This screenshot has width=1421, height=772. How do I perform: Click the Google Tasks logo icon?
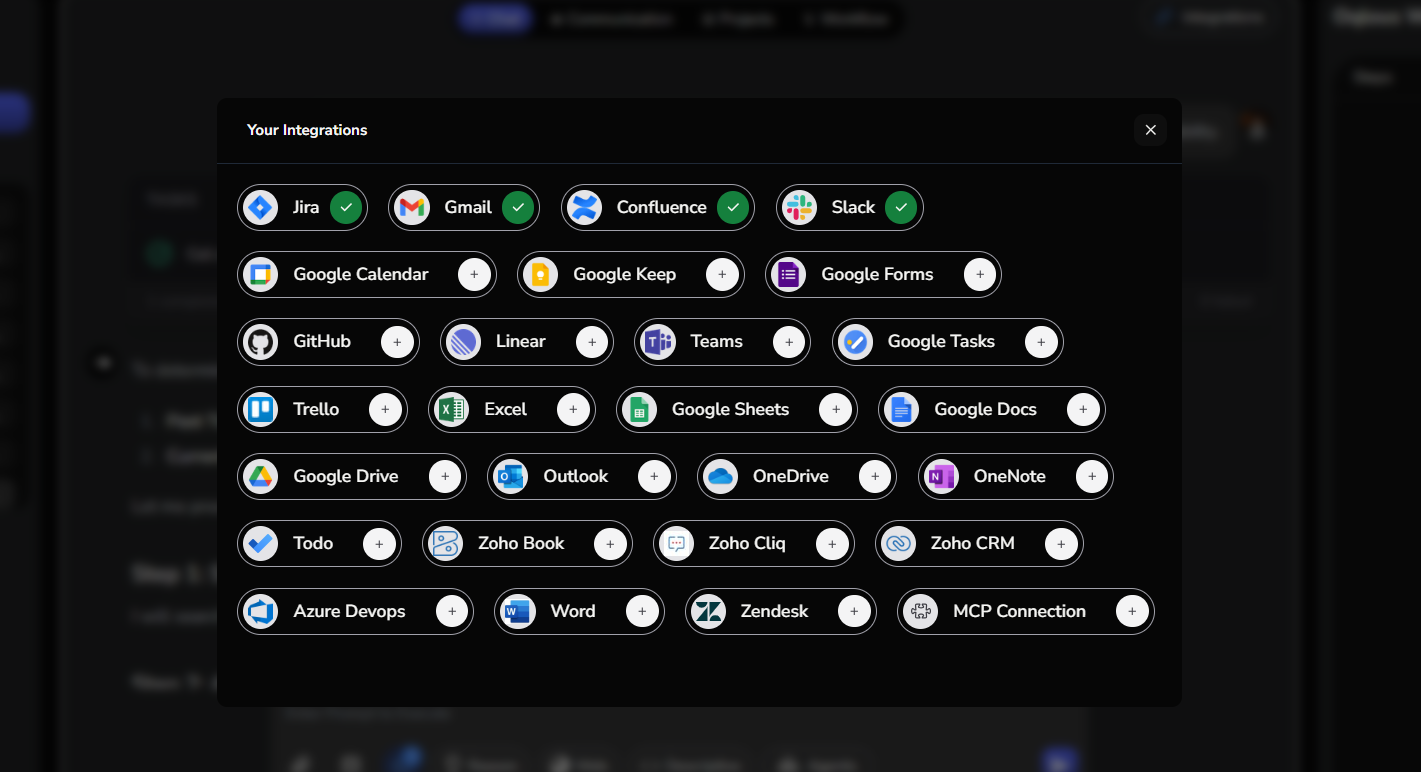click(855, 342)
